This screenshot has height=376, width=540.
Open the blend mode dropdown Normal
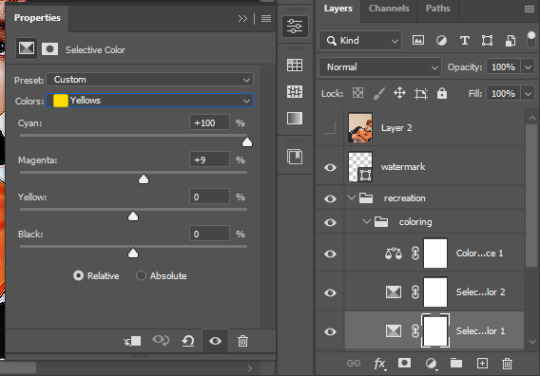click(x=380, y=67)
